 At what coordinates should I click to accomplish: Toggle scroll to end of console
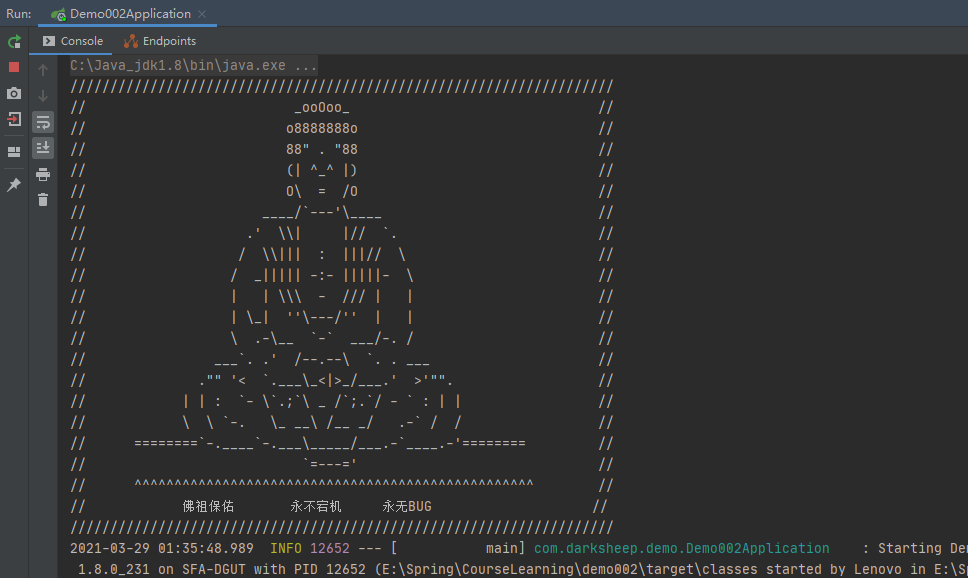click(43, 148)
